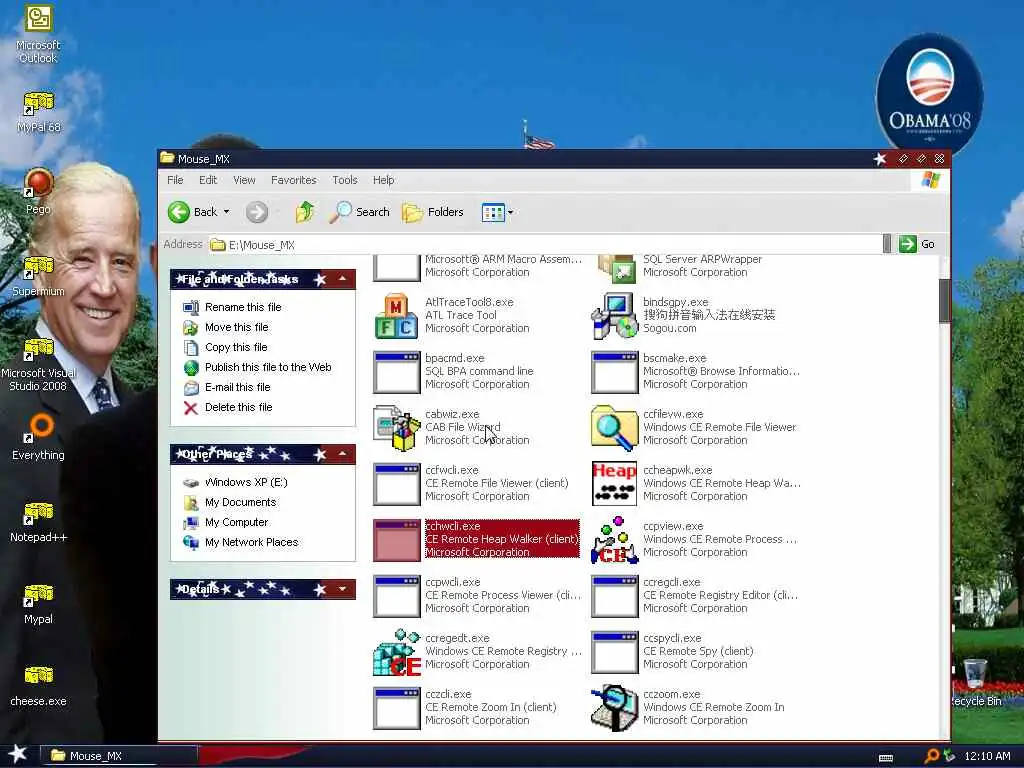
Task: Select the cczoom.exe Remote Zoom In icon
Action: pyautogui.click(x=615, y=709)
